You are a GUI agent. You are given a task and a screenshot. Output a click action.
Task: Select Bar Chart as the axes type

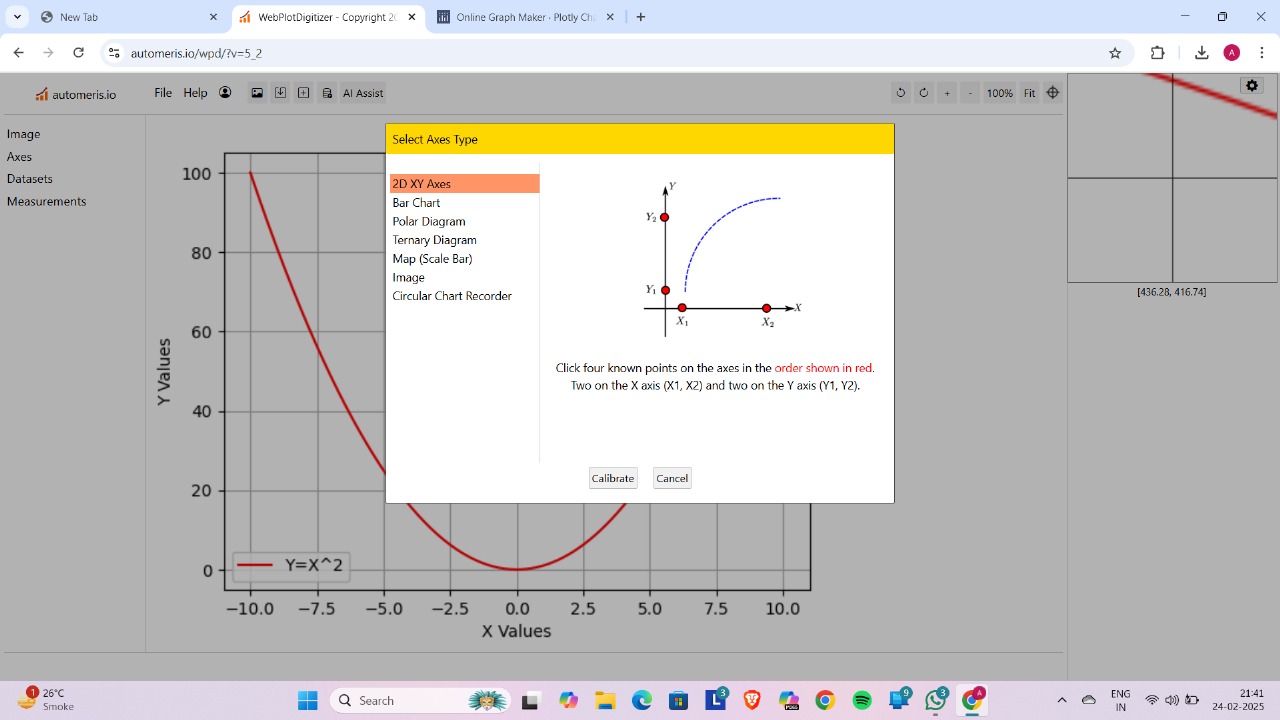point(416,202)
